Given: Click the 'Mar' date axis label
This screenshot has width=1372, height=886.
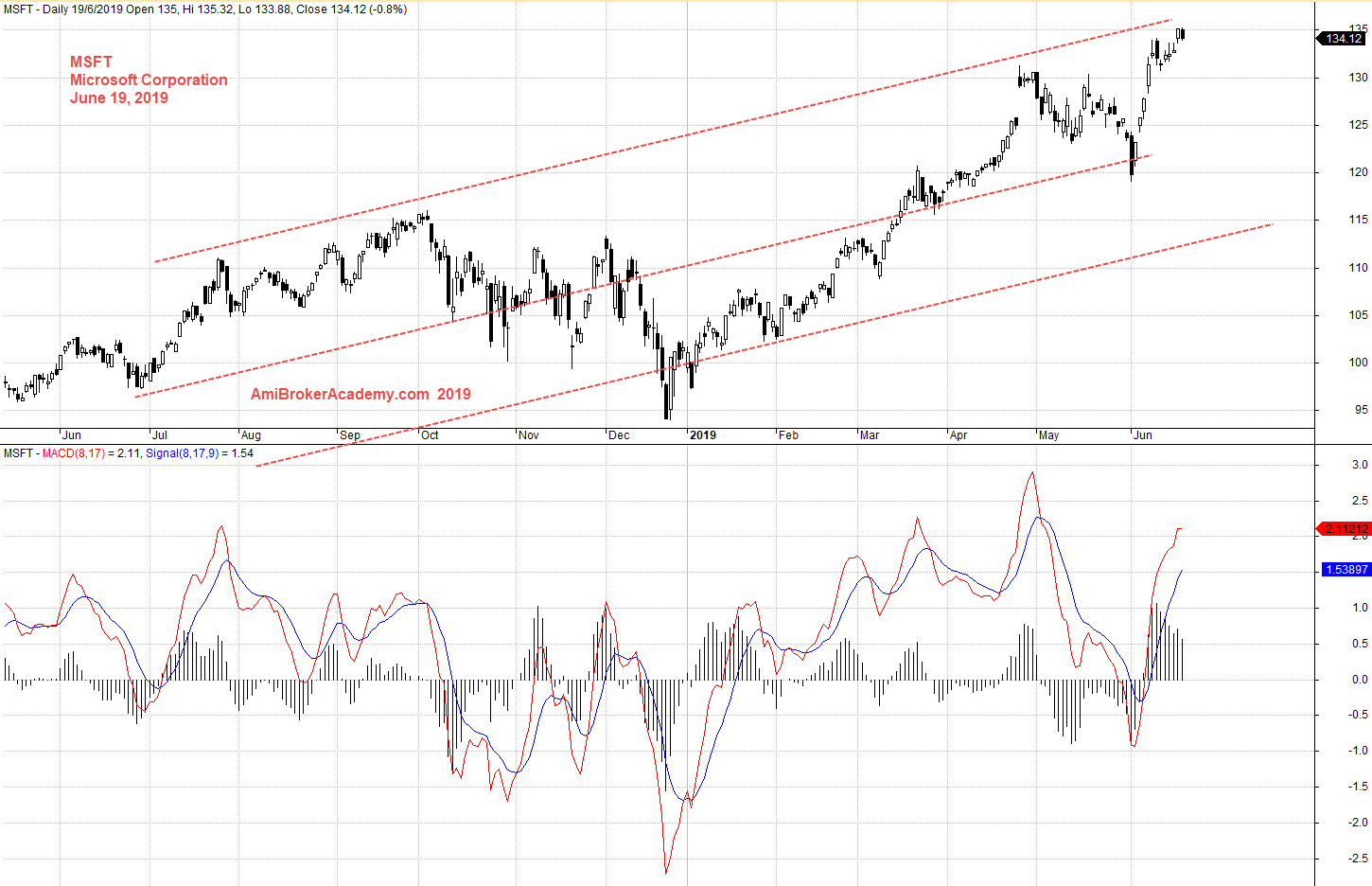Looking at the screenshot, I should pos(870,435).
